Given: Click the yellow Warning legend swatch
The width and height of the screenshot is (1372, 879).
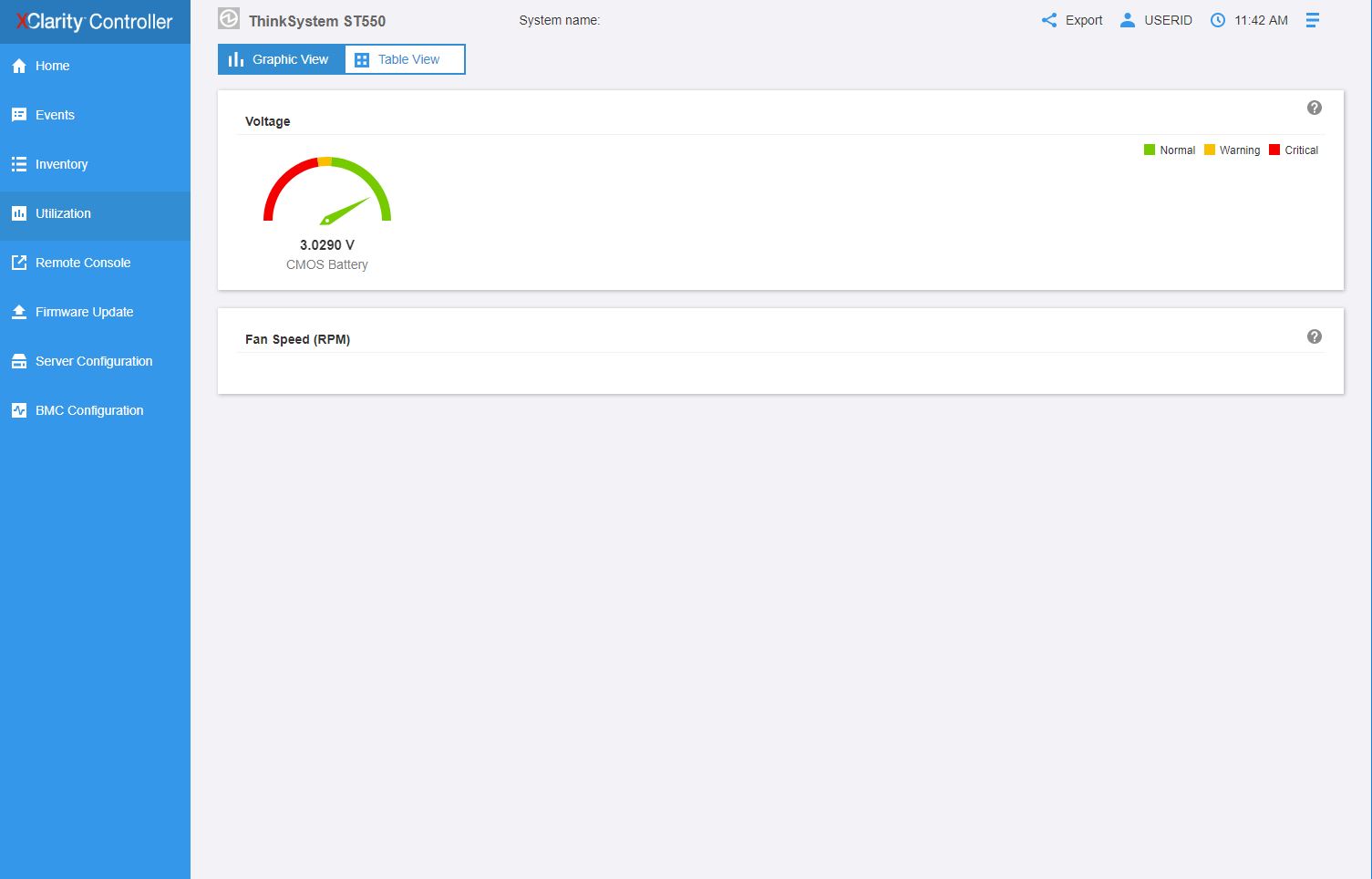Looking at the screenshot, I should (x=1210, y=150).
